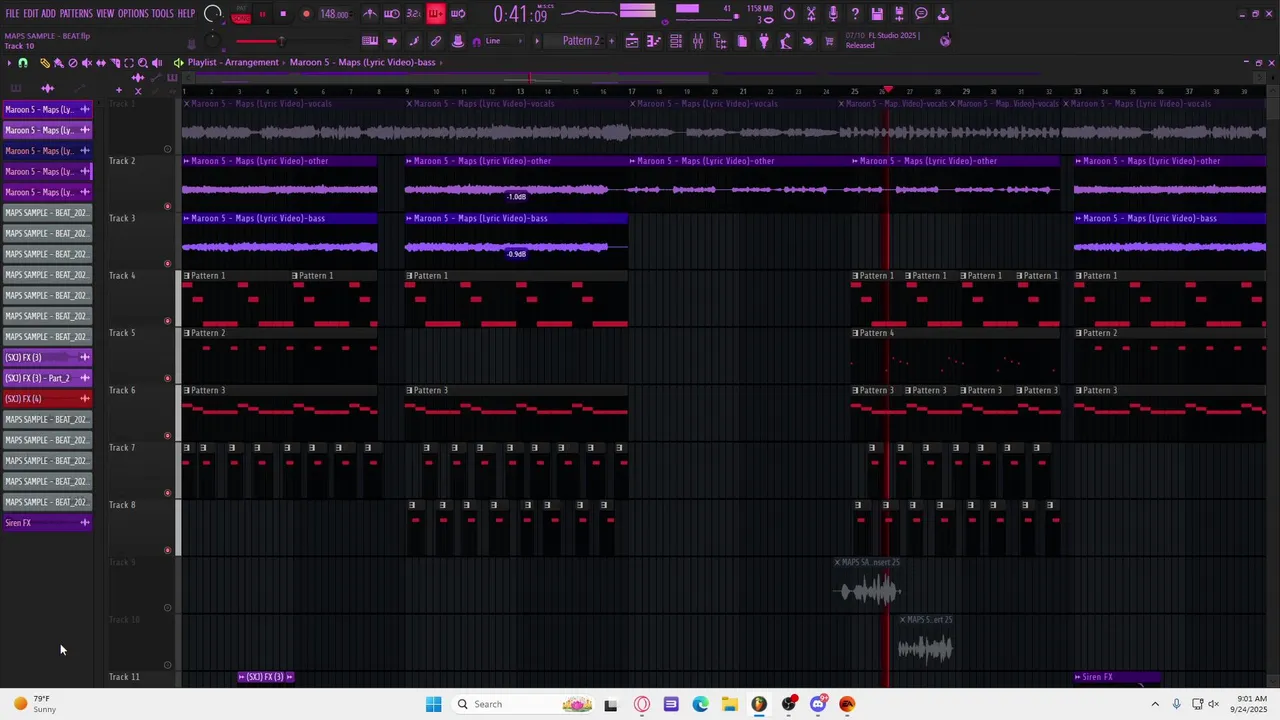Save new version icon
The height and width of the screenshot is (720, 1280).
point(899,14)
